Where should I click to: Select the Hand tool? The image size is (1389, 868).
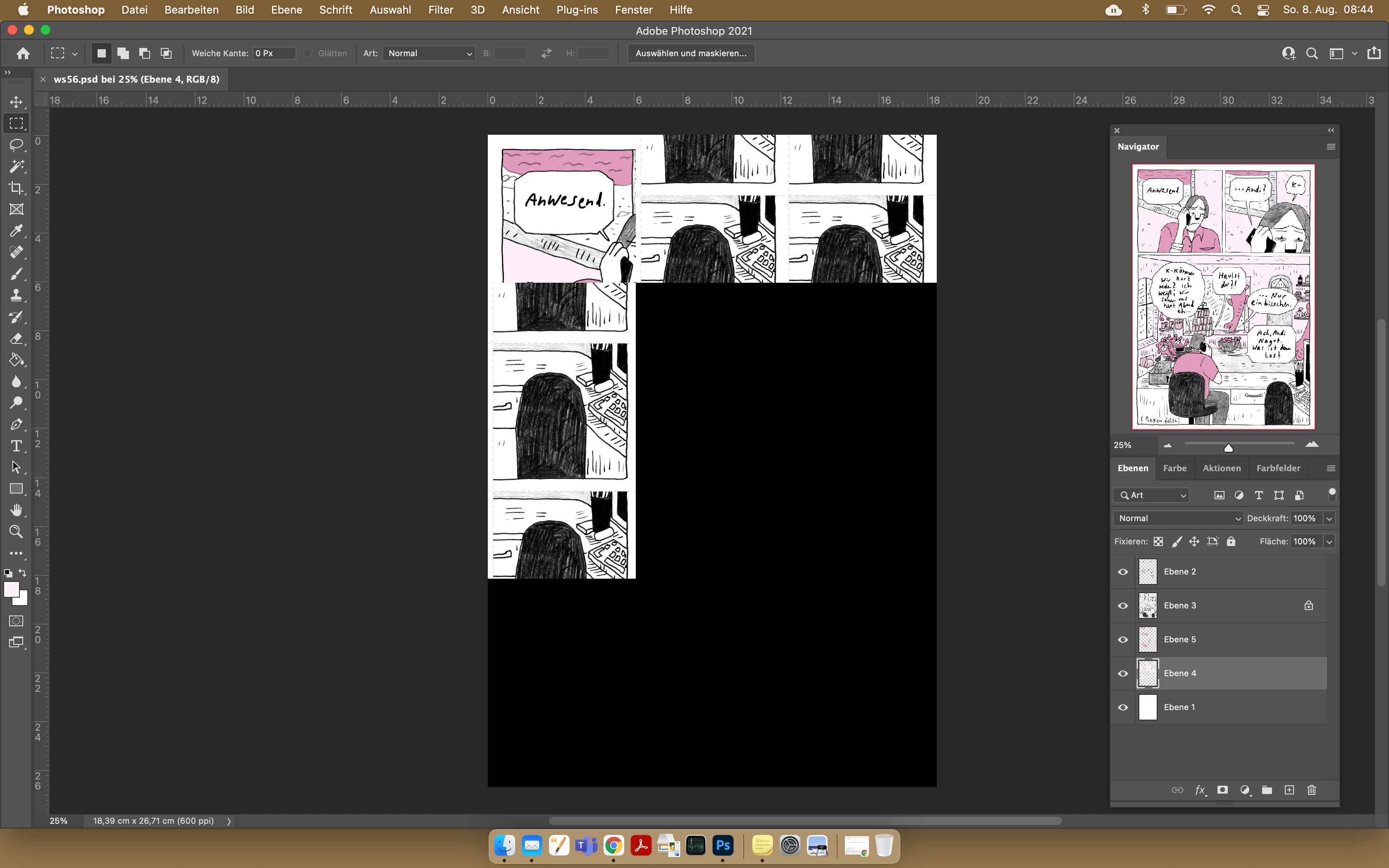(x=16, y=510)
